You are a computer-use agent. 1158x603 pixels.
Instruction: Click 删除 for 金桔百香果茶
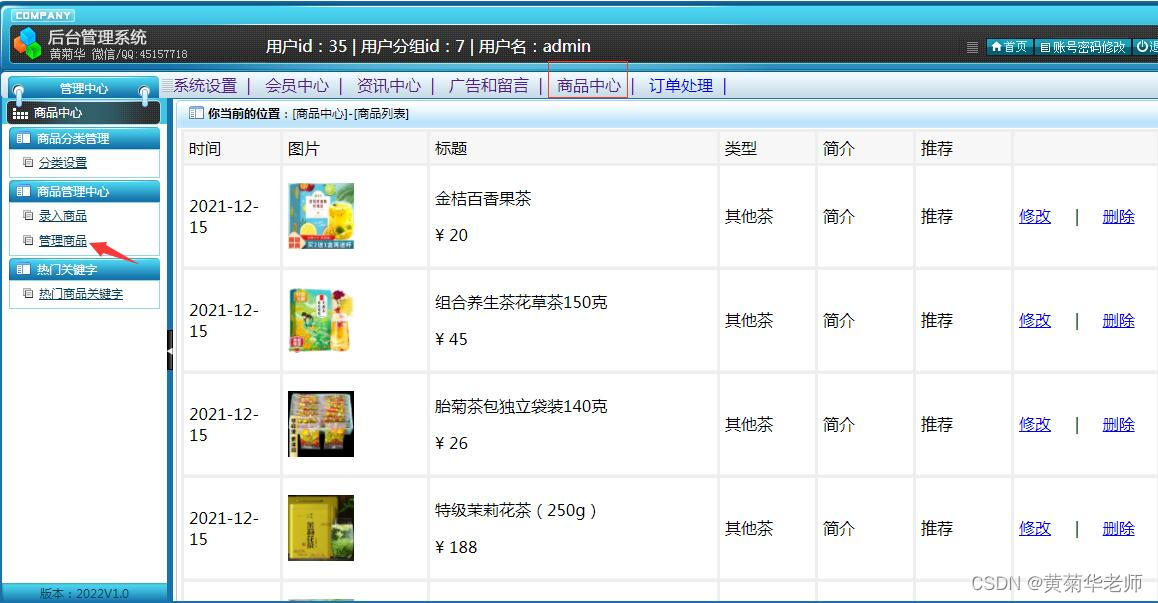pyautogui.click(x=1118, y=217)
